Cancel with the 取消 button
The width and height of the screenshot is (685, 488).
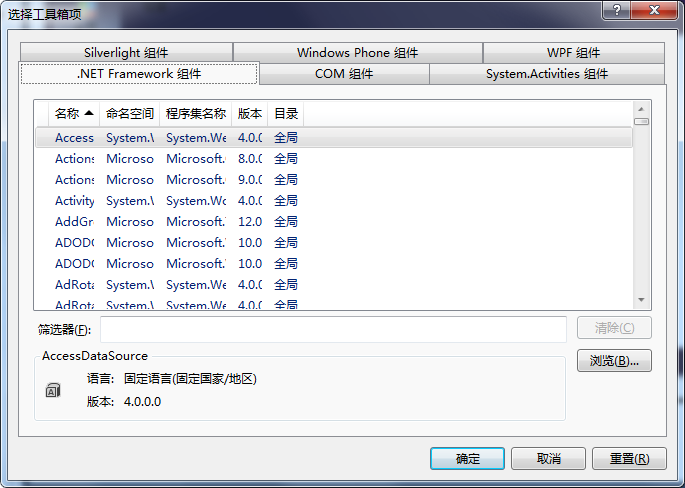[x=548, y=458]
